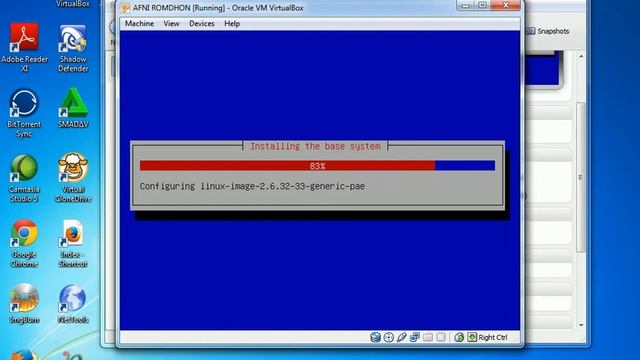Click the USB devices status icon
Screen dimensions: 640x360
point(402,337)
